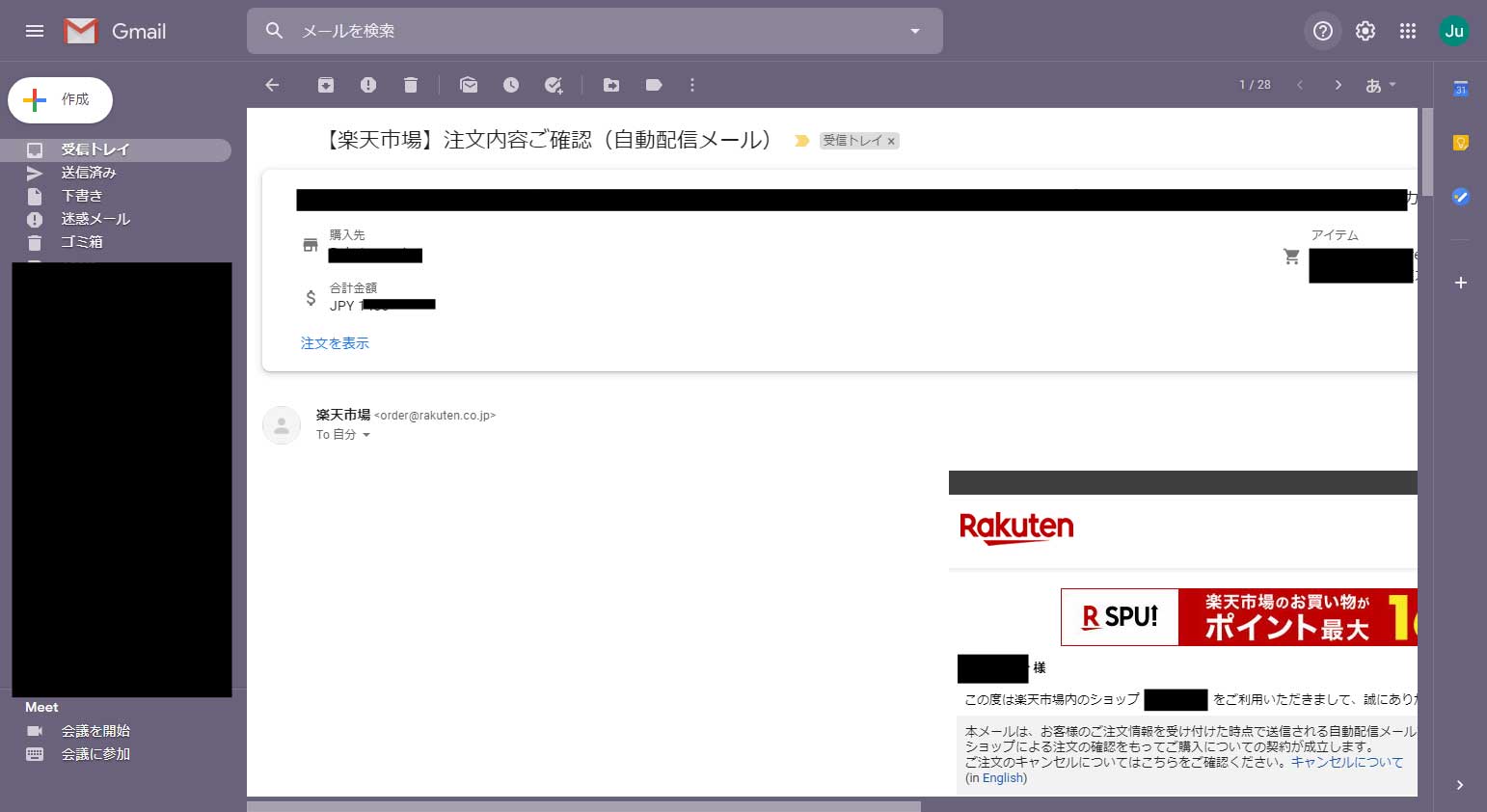
Task: Click 注文を表示 link
Action: (335, 343)
